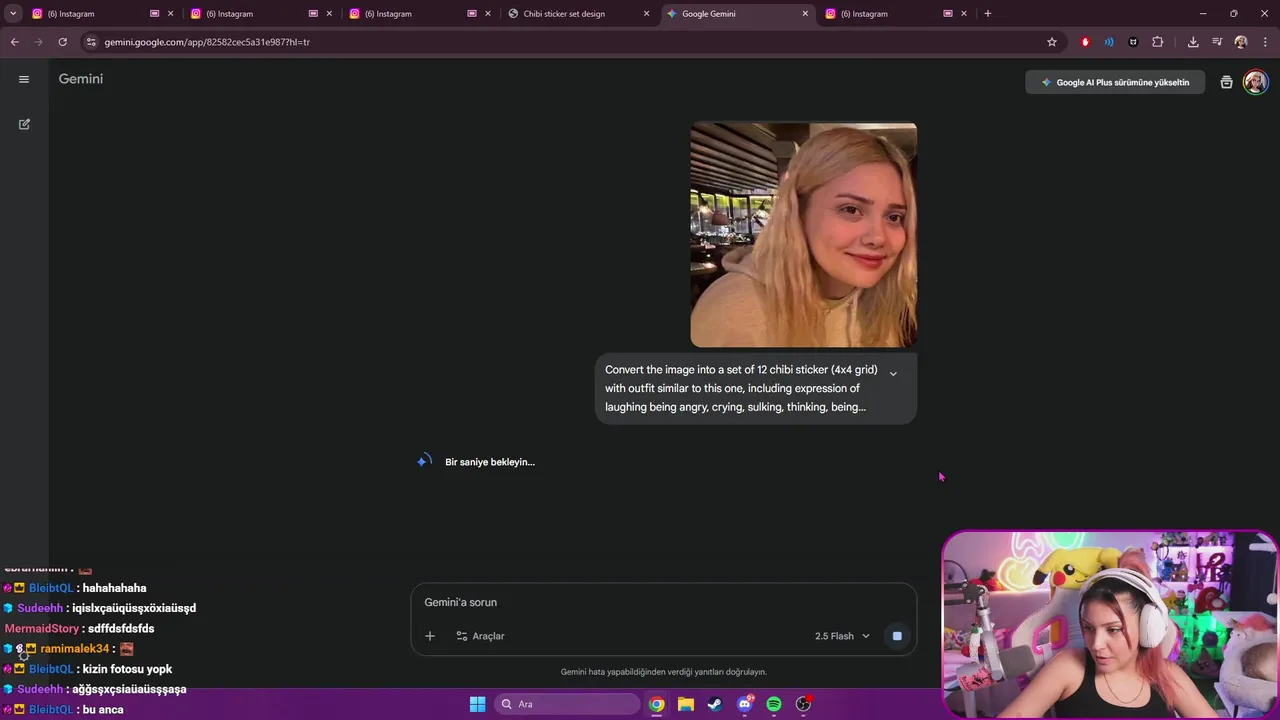The height and width of the screenshot is (720, 1280).
Task: Open Google account avatar in Gemini page
Action: pos(1255,82)
